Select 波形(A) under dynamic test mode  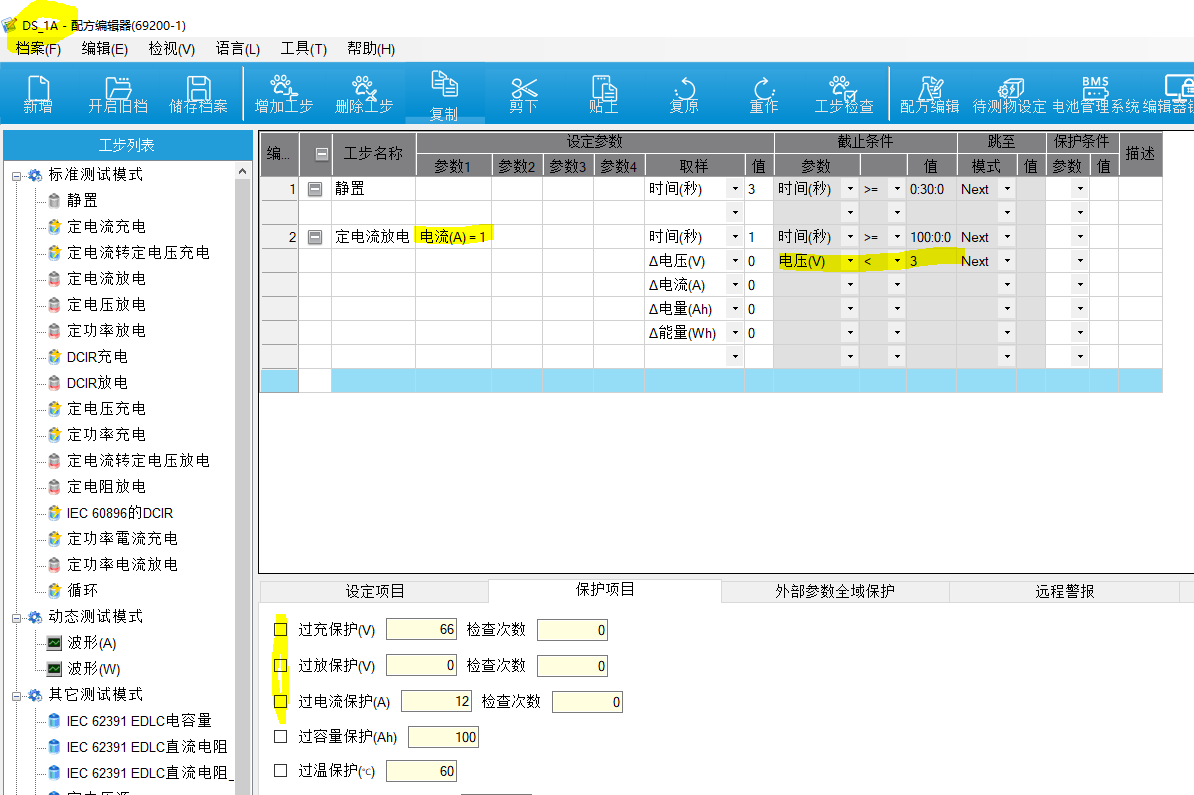point(91,643)
